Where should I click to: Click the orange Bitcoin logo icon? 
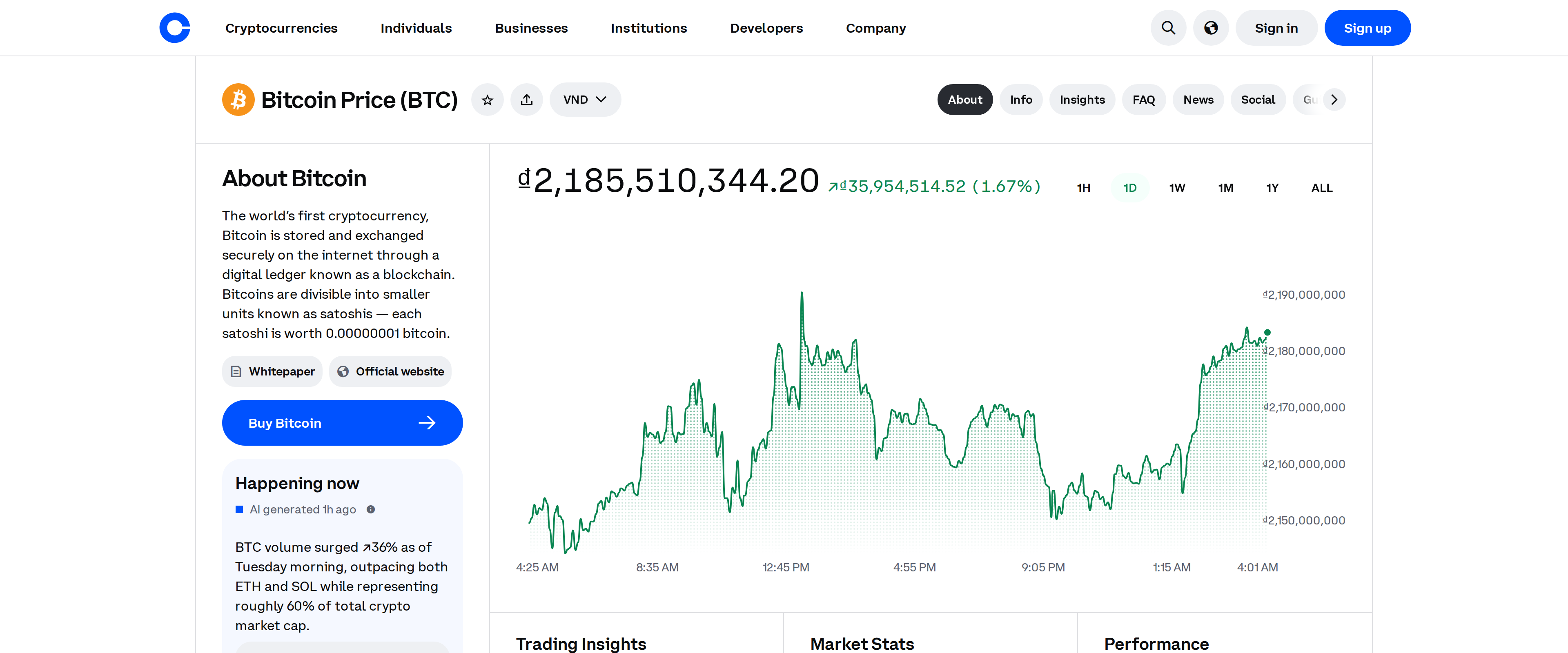coord(238,100)
